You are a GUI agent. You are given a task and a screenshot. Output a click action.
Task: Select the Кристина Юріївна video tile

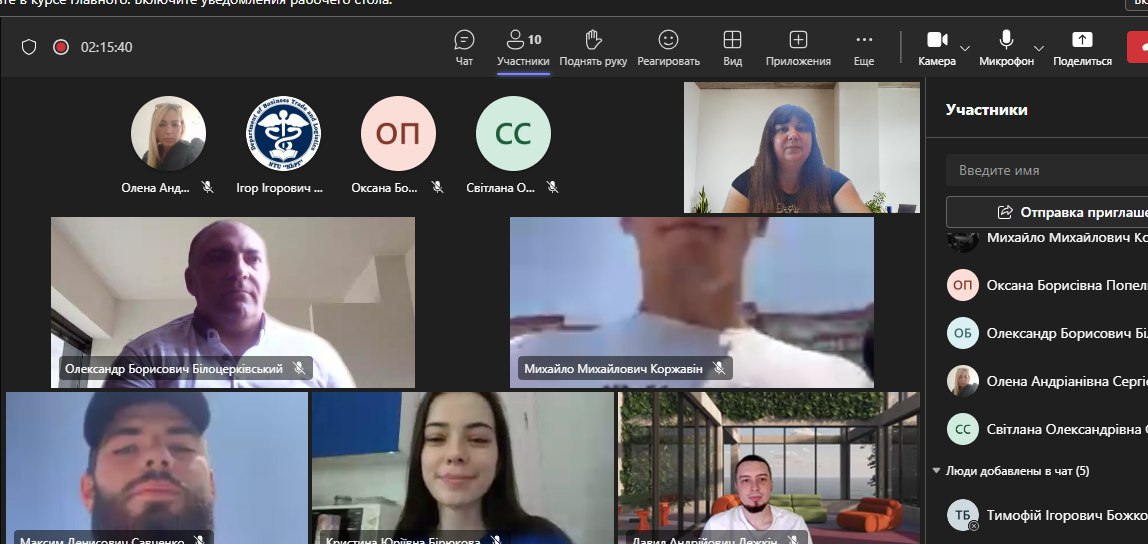tap(463, 468)
